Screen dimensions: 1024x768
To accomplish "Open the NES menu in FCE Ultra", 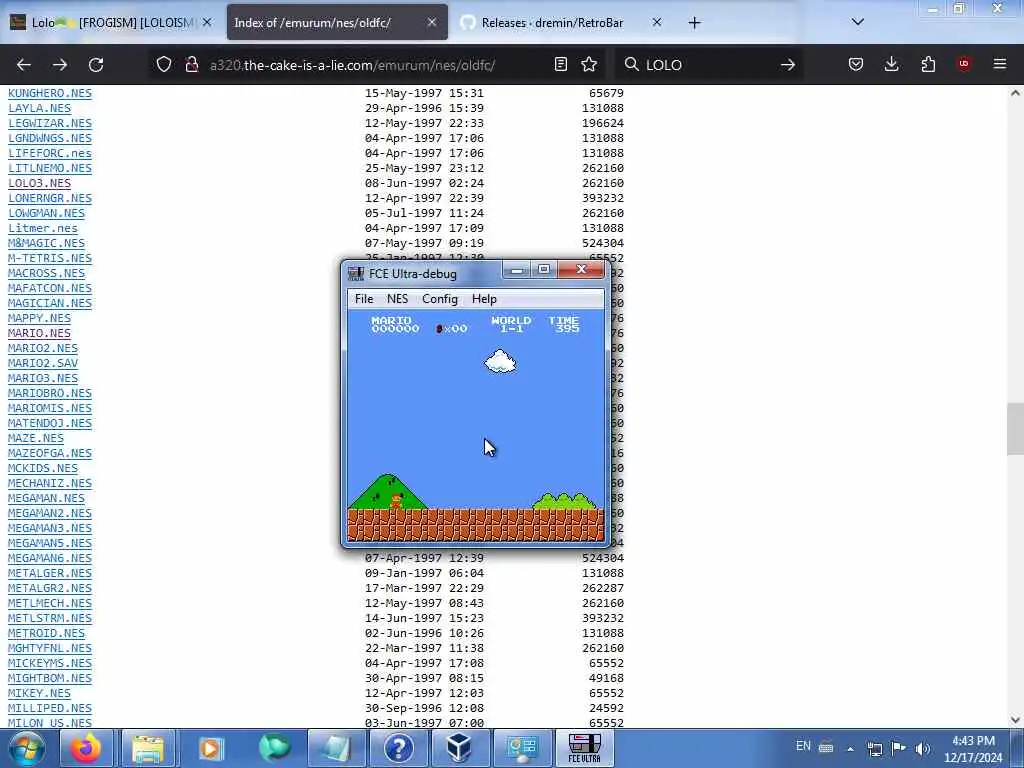I will click(x=397, y=298).
